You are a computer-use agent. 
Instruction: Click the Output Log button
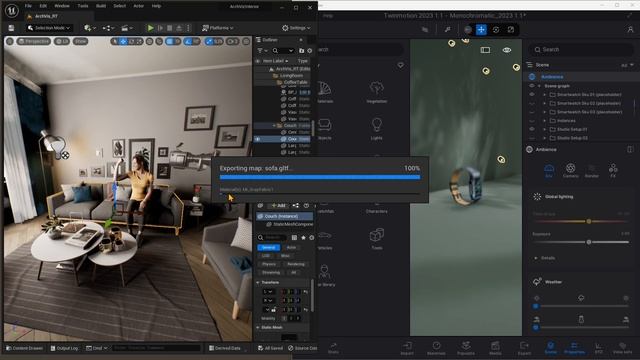[x=64, y=348]
